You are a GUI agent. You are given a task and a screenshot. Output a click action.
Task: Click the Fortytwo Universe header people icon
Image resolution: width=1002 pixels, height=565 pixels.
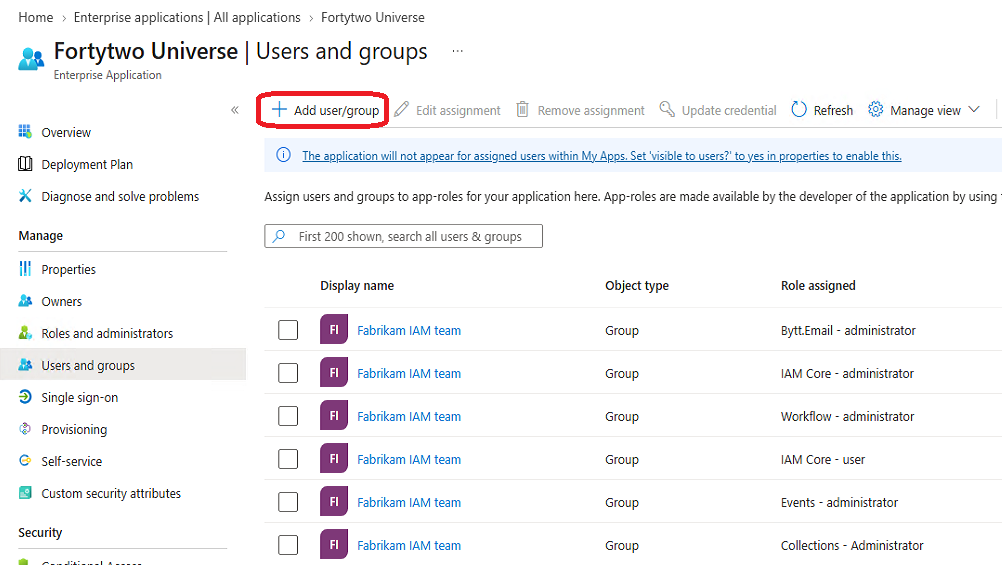pyautogui.click(x=31, y=58)
